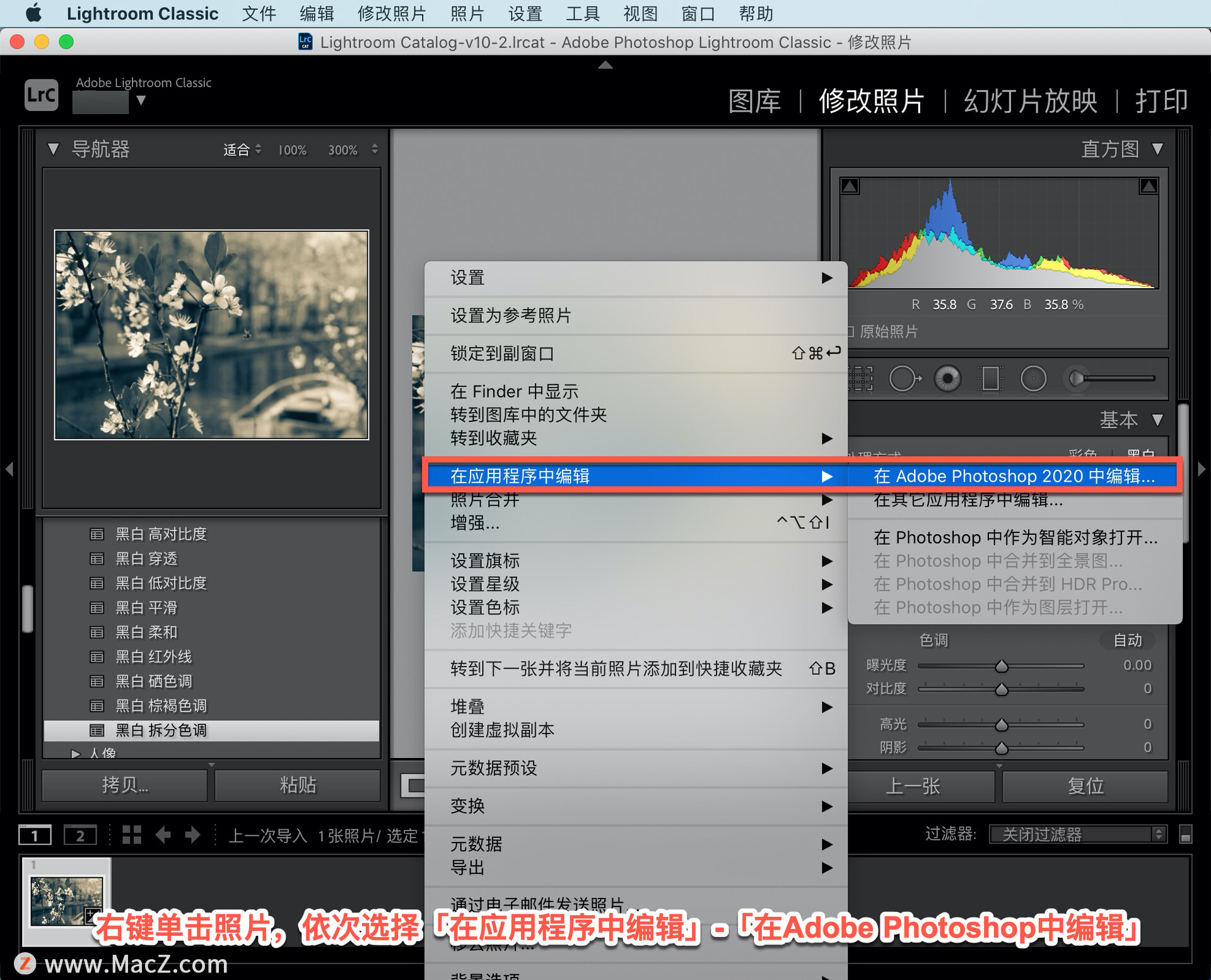
Task: Hide the top module panel
Action: [605, 64]
